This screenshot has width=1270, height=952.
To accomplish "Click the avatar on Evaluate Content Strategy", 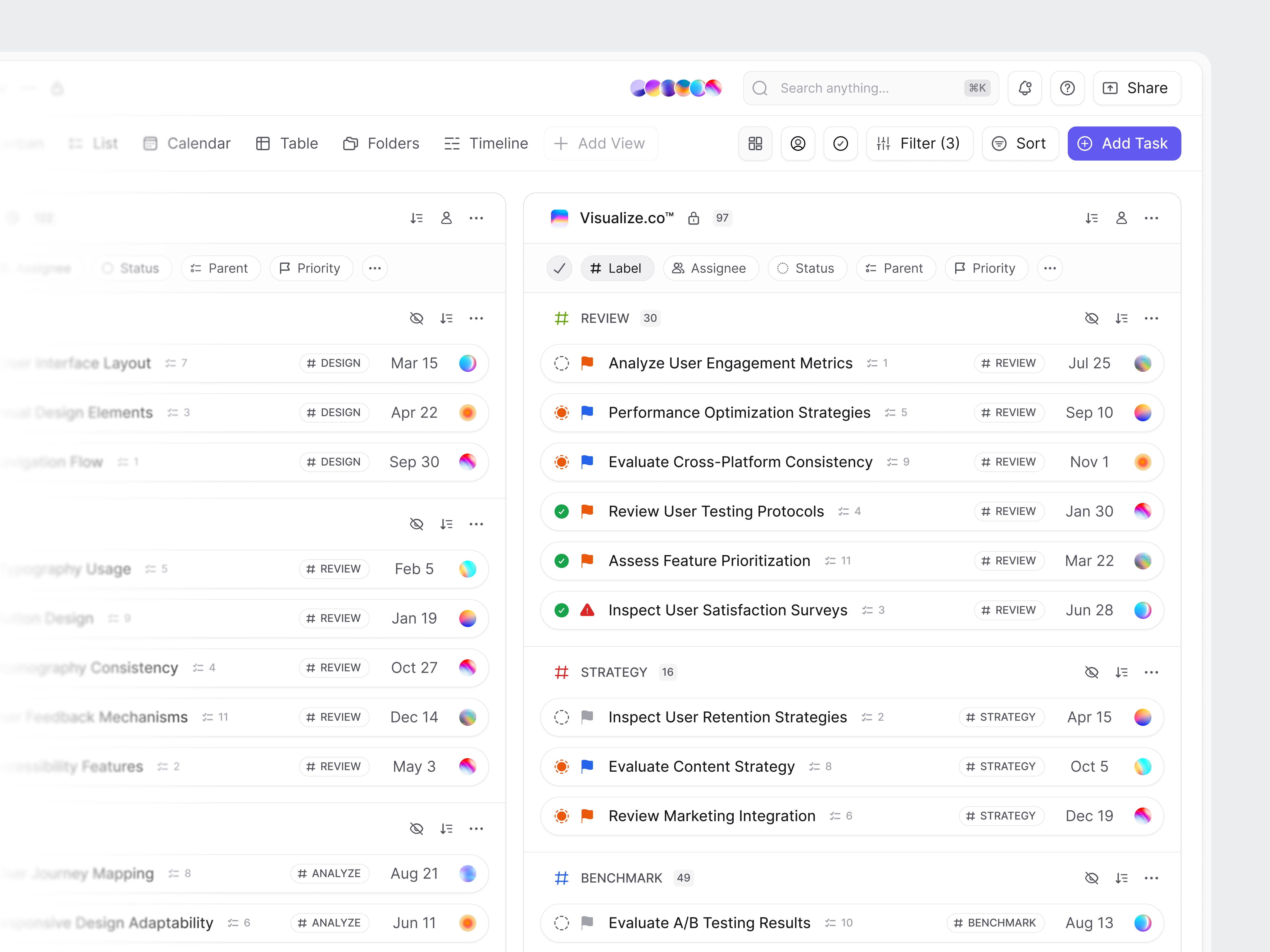I will [1142, 766].
